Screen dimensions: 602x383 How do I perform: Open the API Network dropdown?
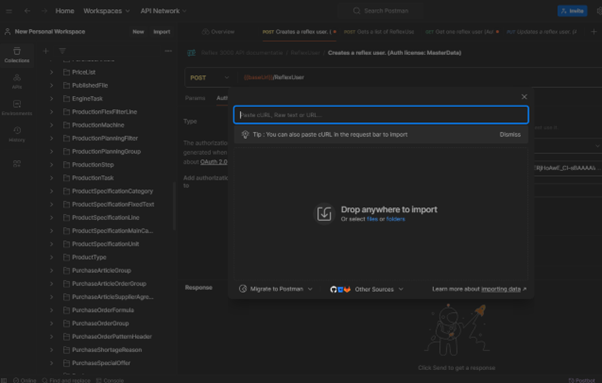click(x=163, y=11)
